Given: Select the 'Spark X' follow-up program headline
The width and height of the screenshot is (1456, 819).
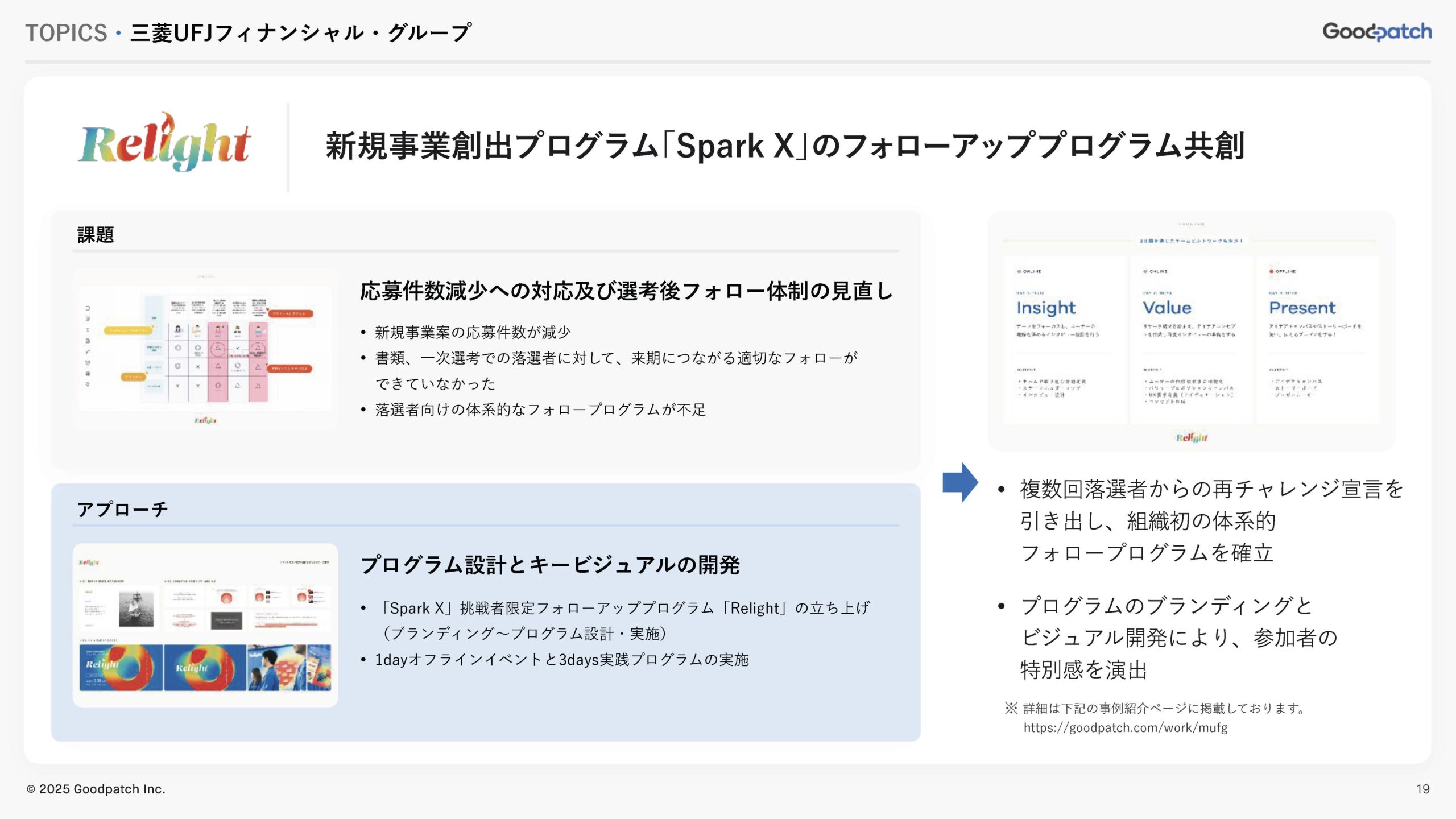Looking at the screenshot, I should pyautogui.click(x=785, y=146).
